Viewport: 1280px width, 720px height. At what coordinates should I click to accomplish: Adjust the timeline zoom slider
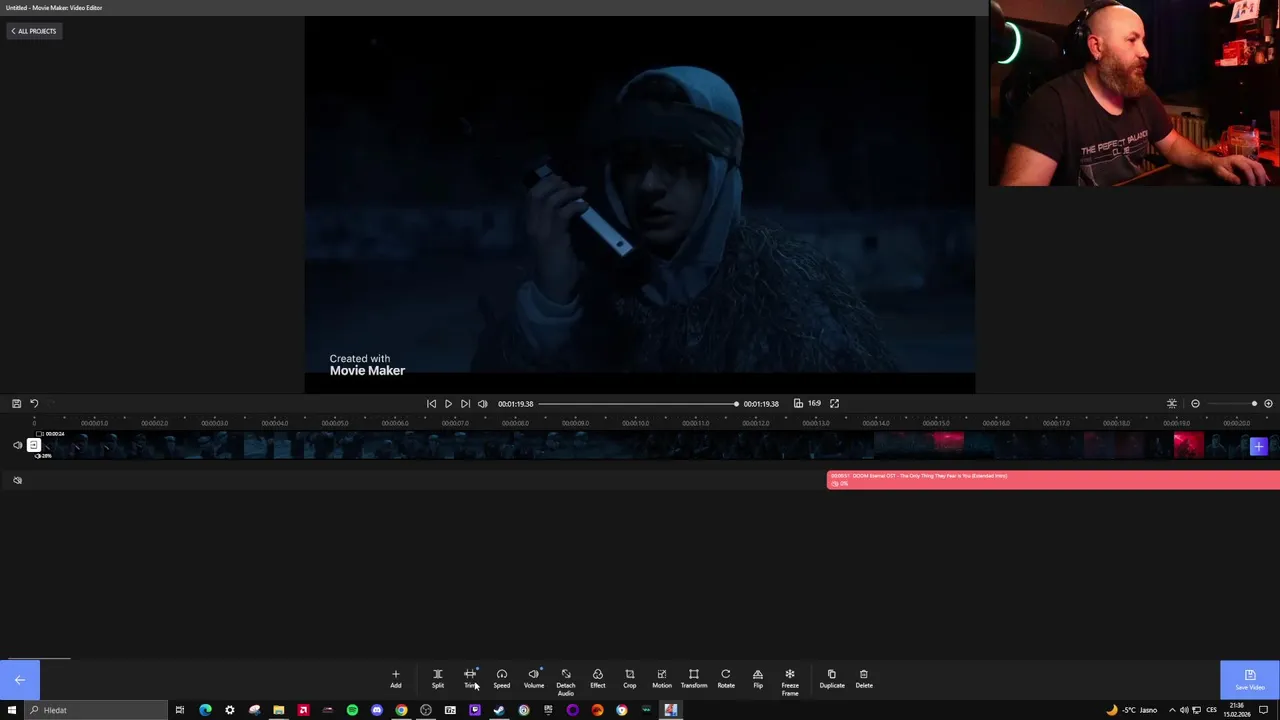(x=1232, y=404)
